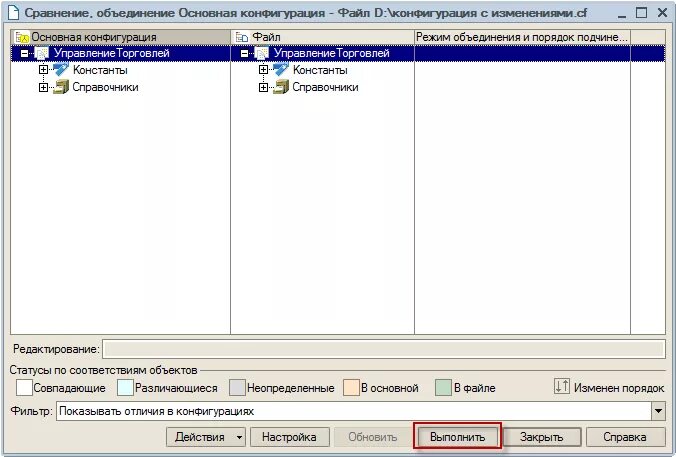Screen dimensions: 676x457
Task: Select Константы label in the main configuration column
Action: 100,70
